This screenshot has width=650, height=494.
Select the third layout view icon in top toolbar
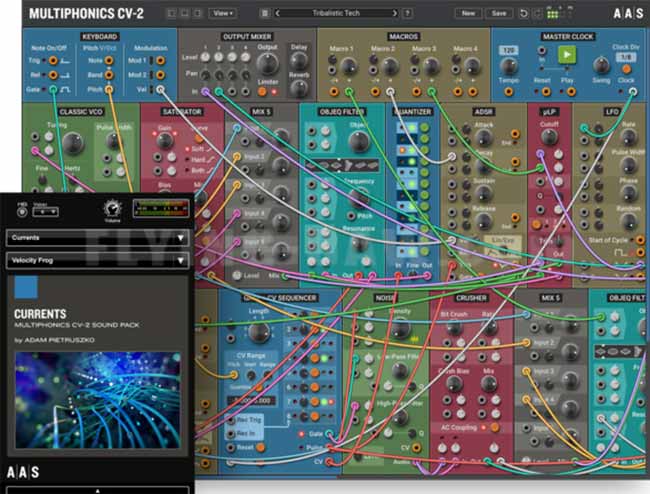[198, 14]
